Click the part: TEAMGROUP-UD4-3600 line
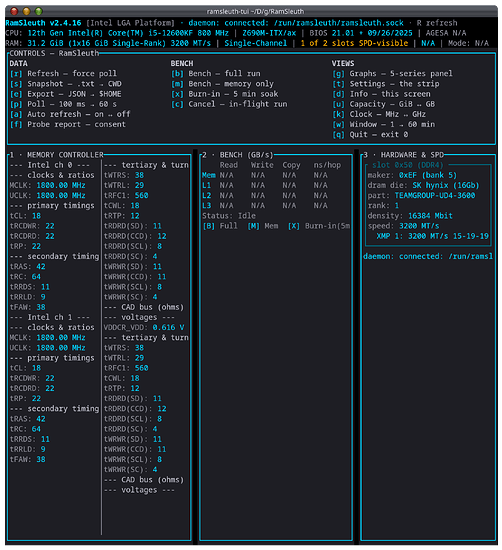 click(421, 196)
